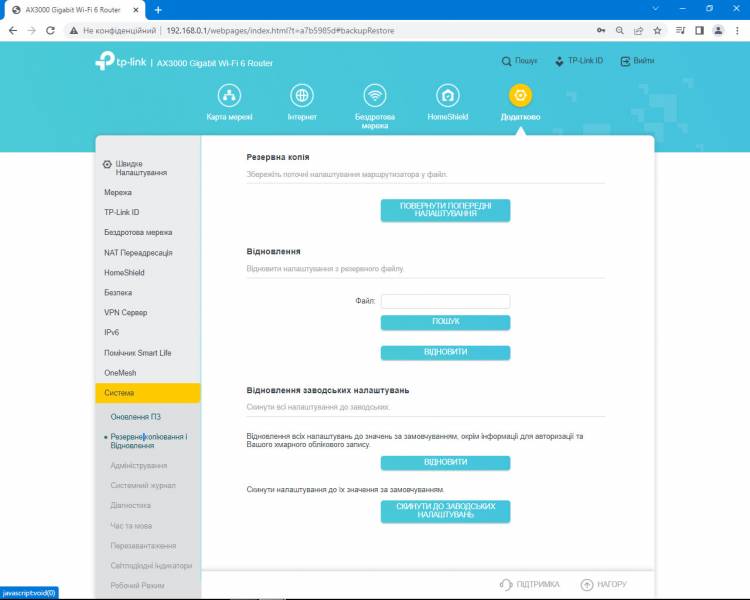Click ПОВЕРНУТИ ПОПЕРЕДНІ НАЛАШТУВАННЯ button
Viewport: 750px width, 600px height.
click(445, 210)
